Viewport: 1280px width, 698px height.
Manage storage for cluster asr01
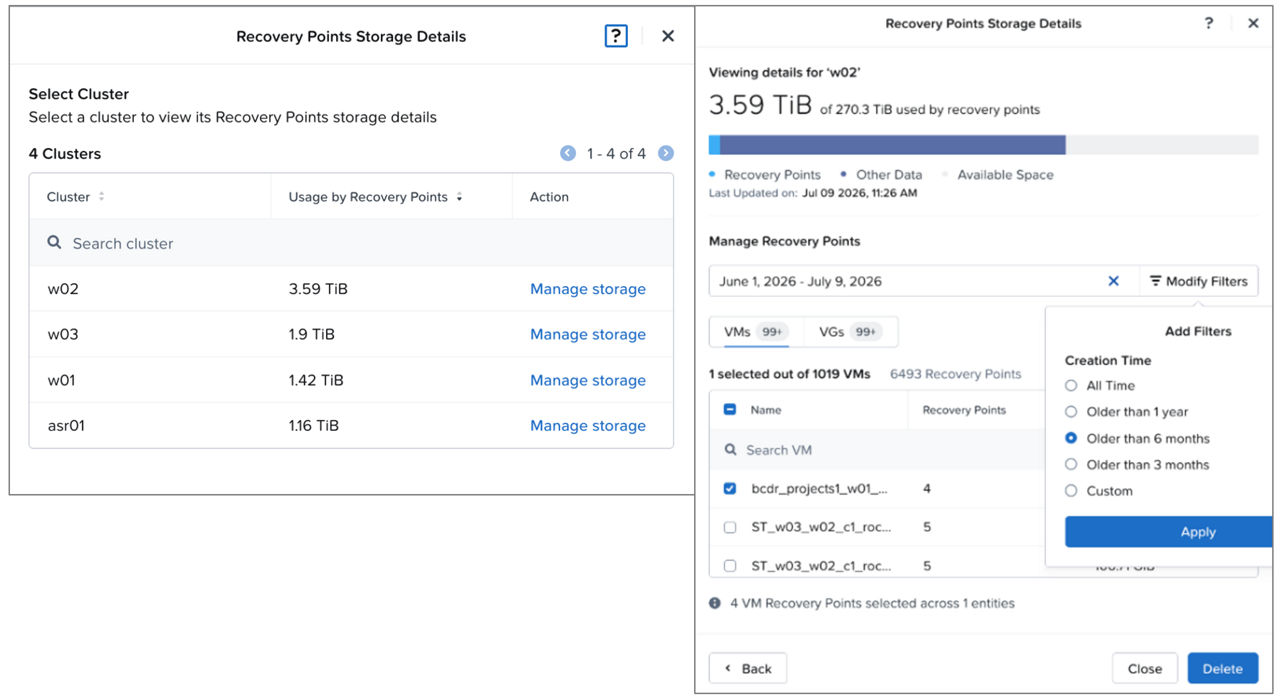click(588, 425)
